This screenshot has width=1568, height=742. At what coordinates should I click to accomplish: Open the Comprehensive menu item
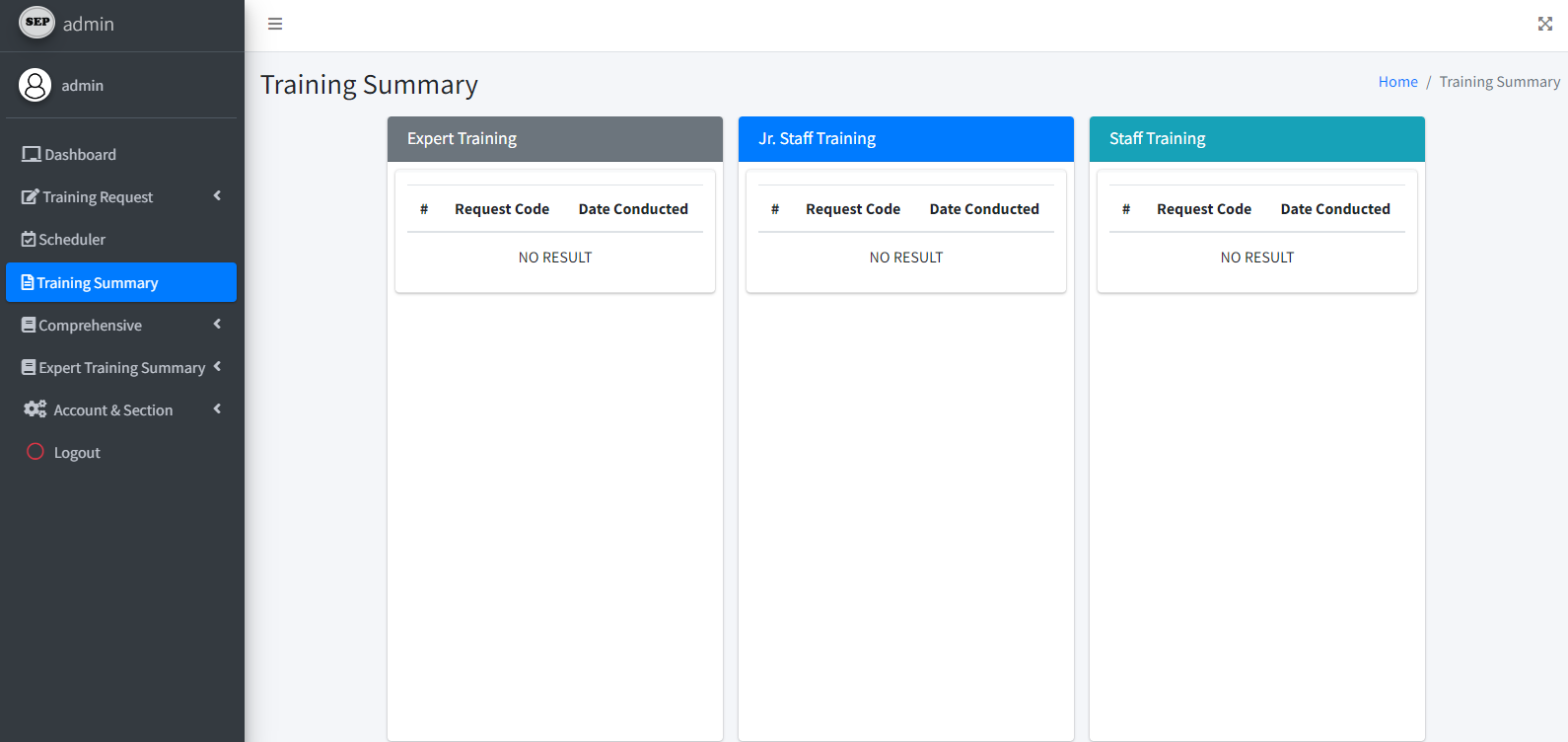click(x=90, y=326)
